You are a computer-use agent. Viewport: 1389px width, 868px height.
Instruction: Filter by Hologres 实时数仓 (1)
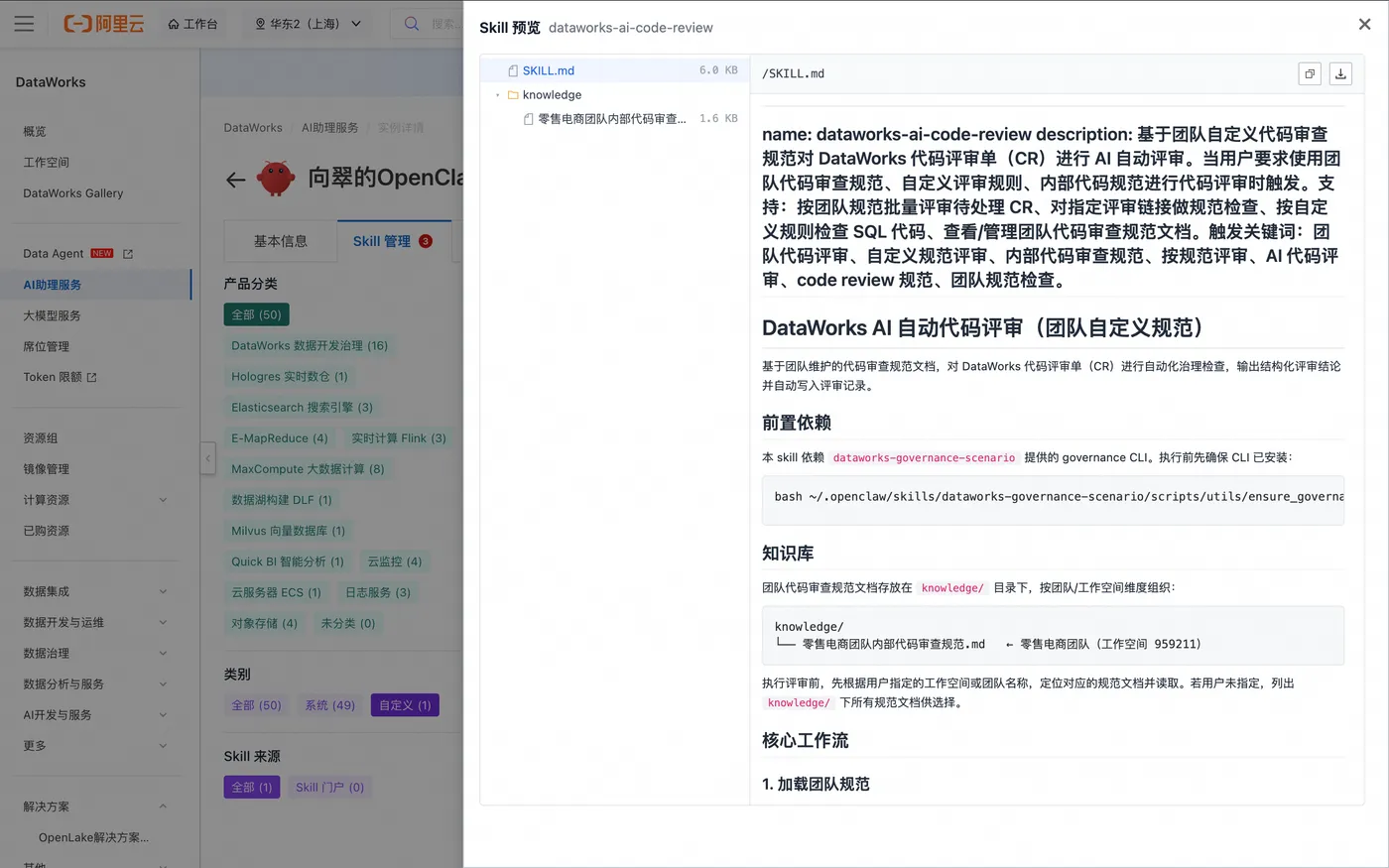(x=290, y=376)
